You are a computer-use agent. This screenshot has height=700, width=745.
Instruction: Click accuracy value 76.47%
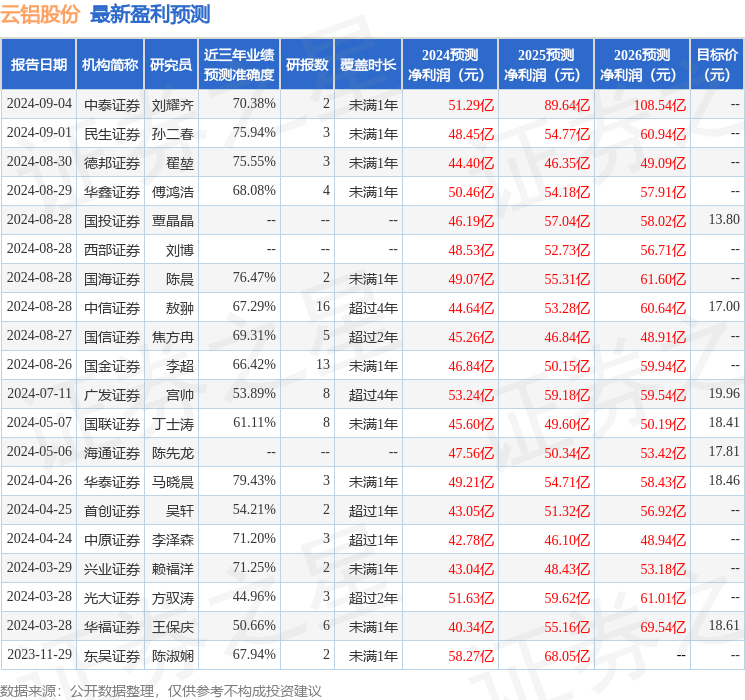click(x=254, y=278)
